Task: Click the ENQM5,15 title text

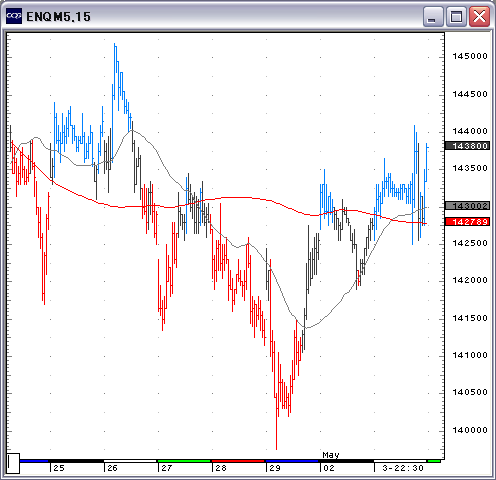Action: [58, 17]
